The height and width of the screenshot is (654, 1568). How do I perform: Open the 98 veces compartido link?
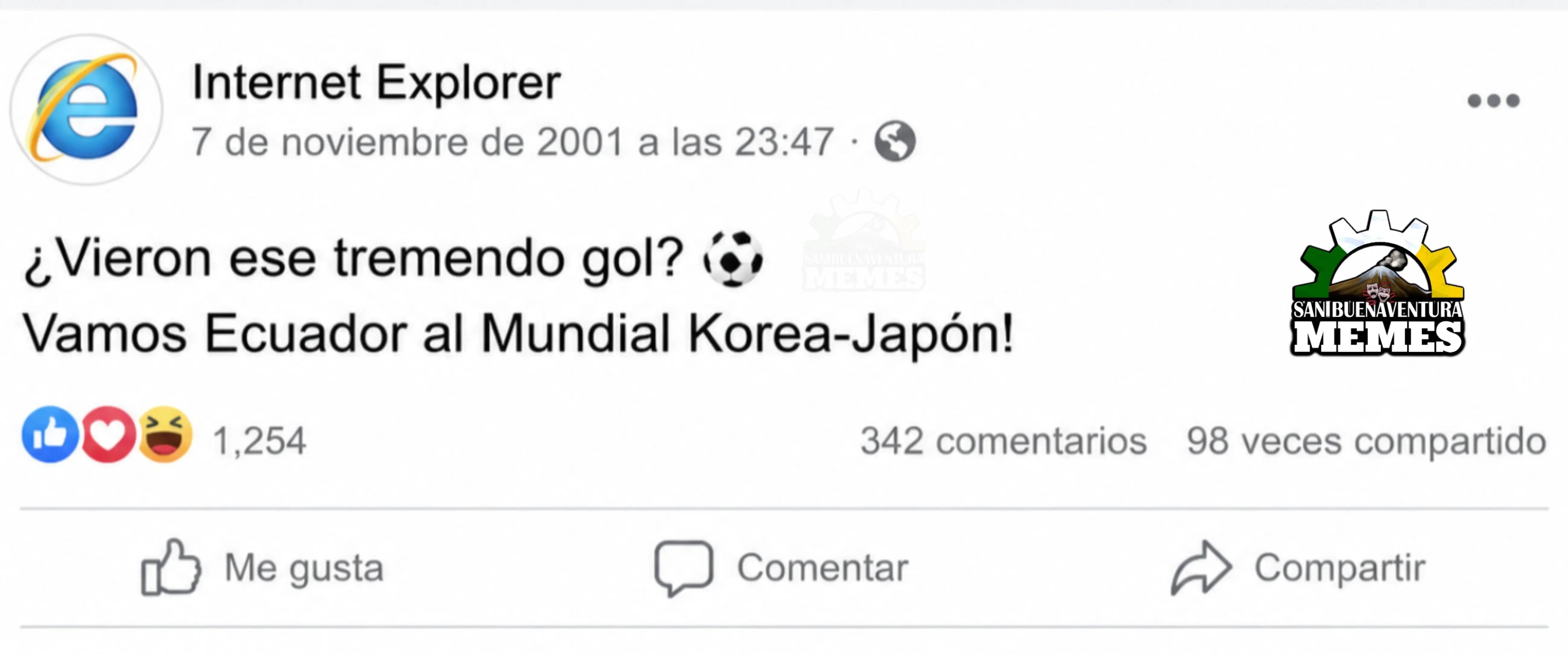tap(1367, 442)
